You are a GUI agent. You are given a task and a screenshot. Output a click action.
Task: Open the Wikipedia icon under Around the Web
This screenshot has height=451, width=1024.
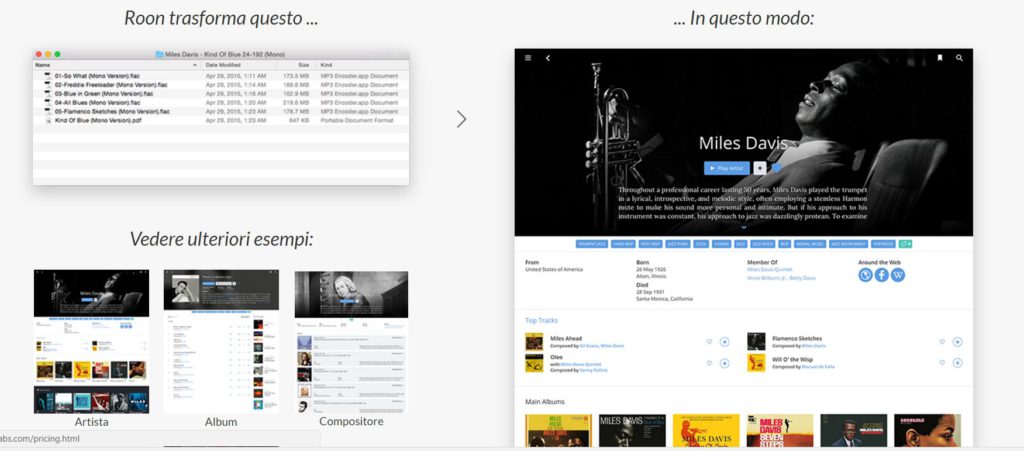(x=898, y=275)
